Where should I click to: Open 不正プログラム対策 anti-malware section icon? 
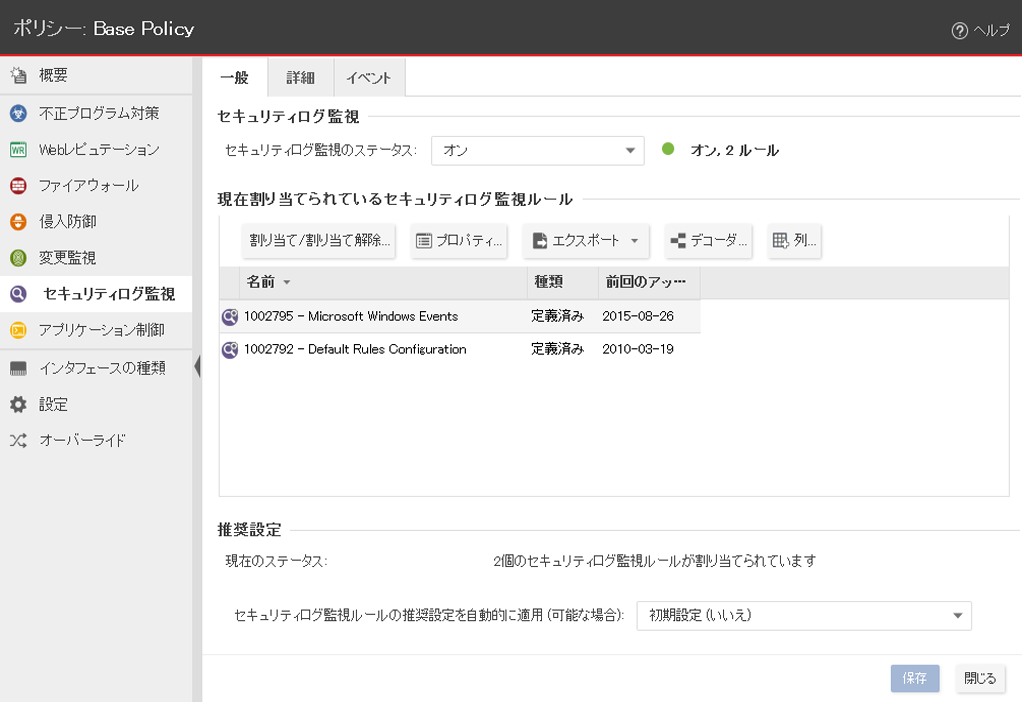18,113
